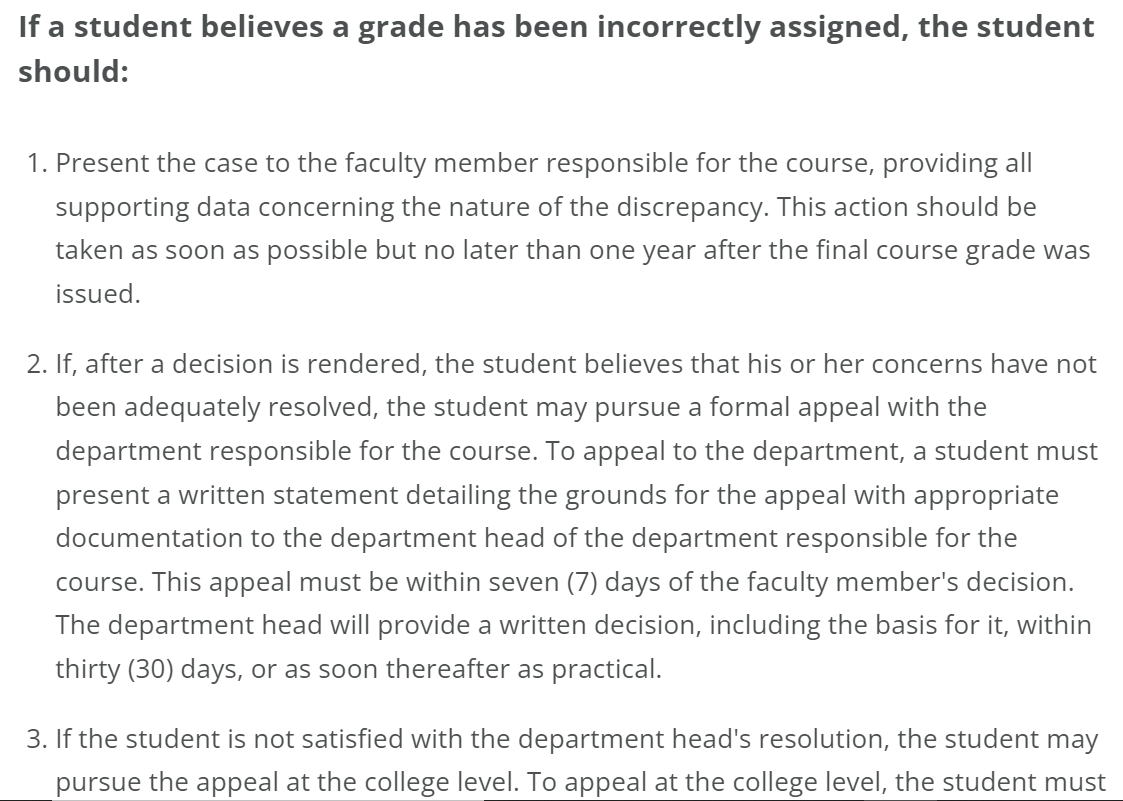
Task: Click the word "issued." ending step one
Action: pyautogui.click(x=97, y=294)
